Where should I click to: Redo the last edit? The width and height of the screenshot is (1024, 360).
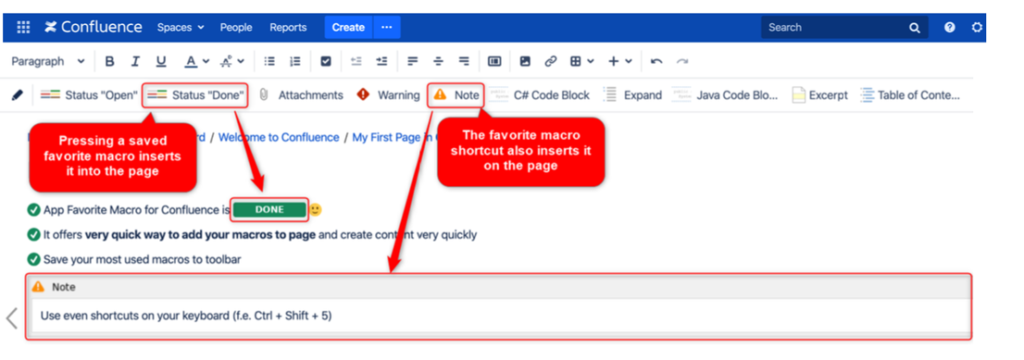coord(682,61)
